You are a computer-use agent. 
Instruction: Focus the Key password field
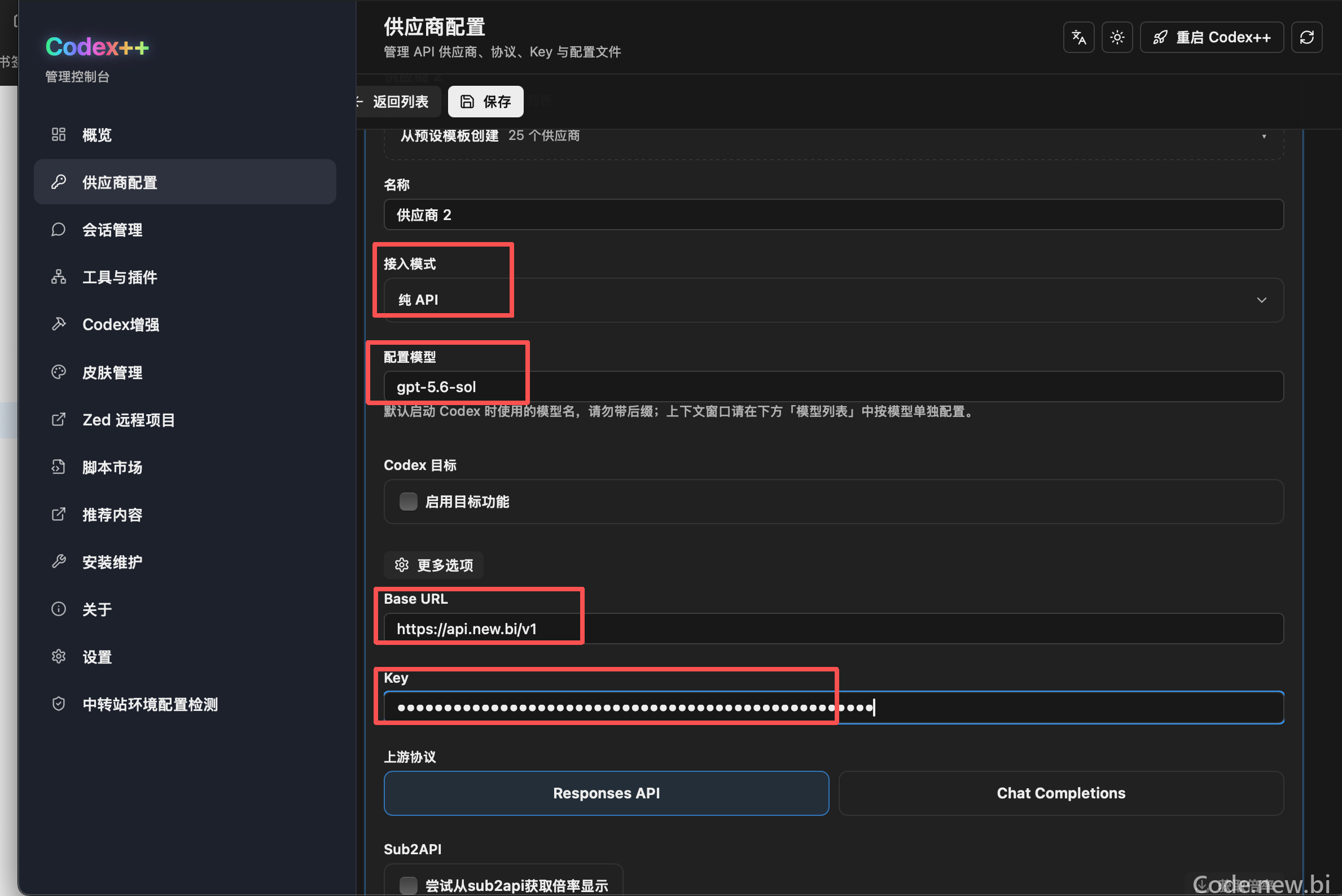834,708
